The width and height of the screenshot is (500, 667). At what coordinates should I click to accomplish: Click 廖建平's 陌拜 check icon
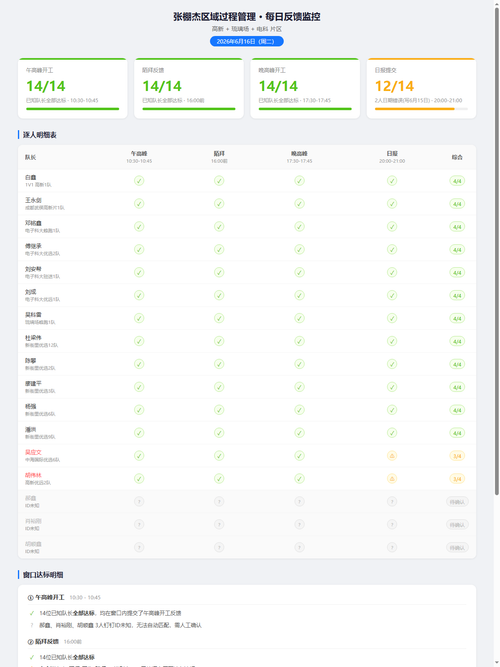coord(219,387)
